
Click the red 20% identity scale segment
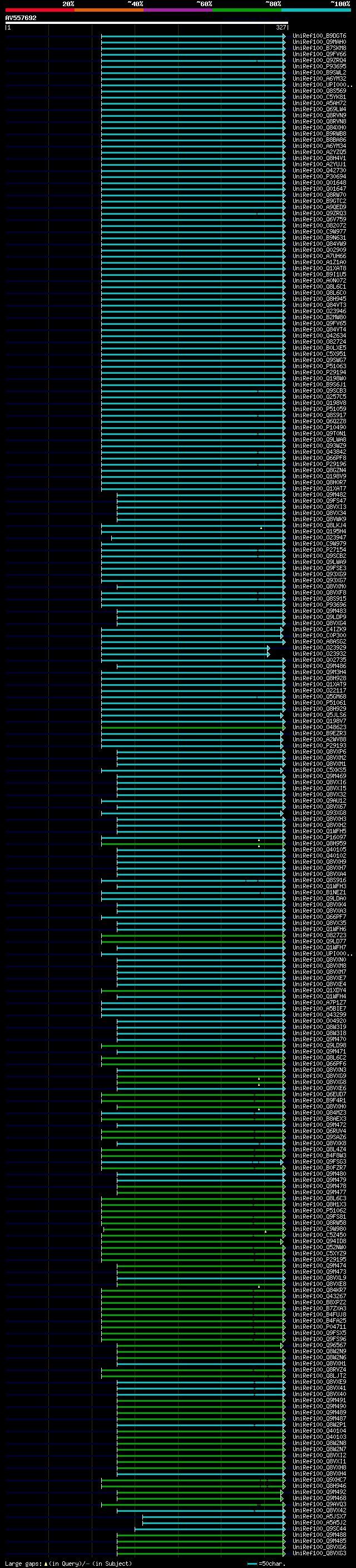39,10
